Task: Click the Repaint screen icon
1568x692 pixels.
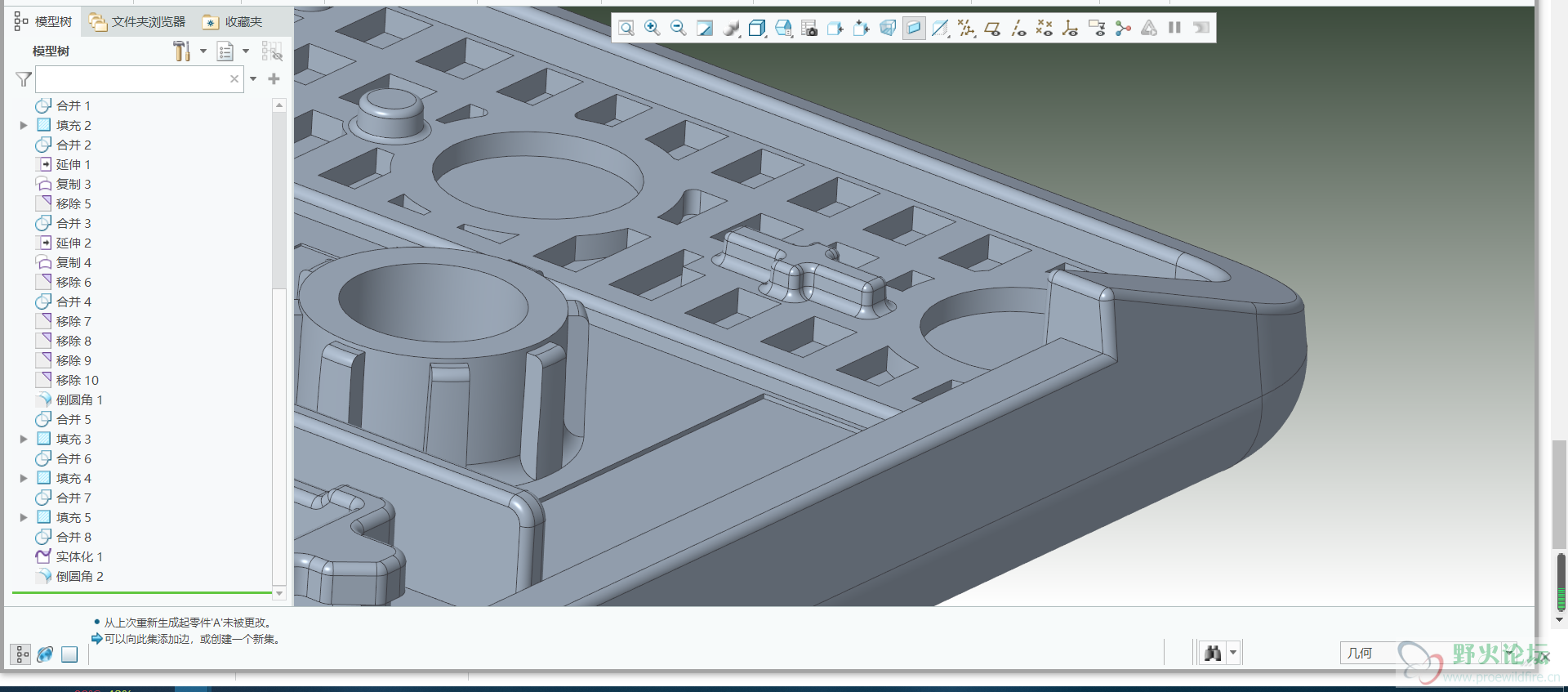Action: click(705, 29)
